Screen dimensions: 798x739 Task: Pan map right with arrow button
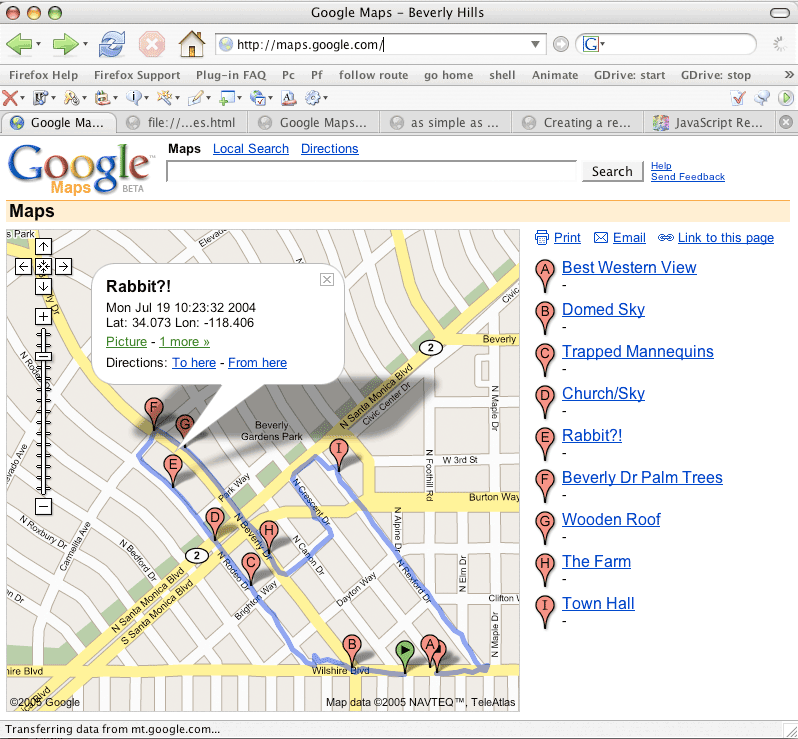(63, 266)
